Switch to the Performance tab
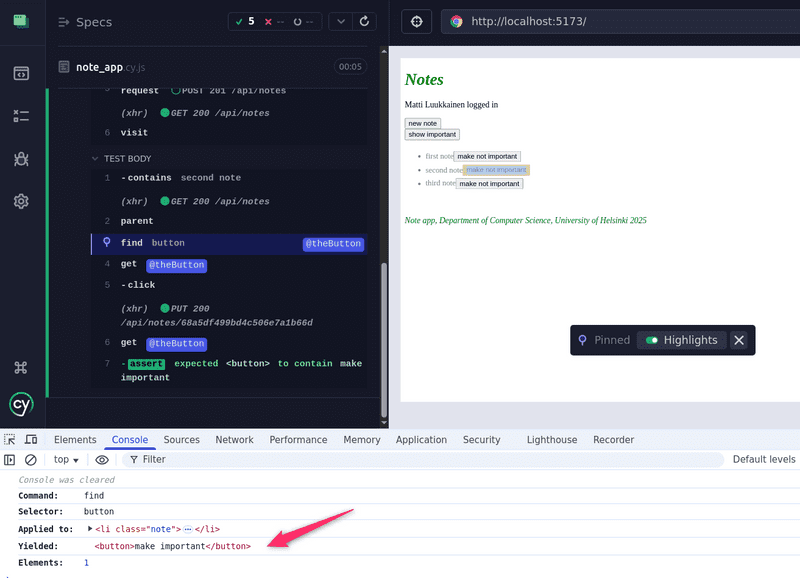Viewport: 800px width, 578px height. pyautogui.click(x=298, y=440)
